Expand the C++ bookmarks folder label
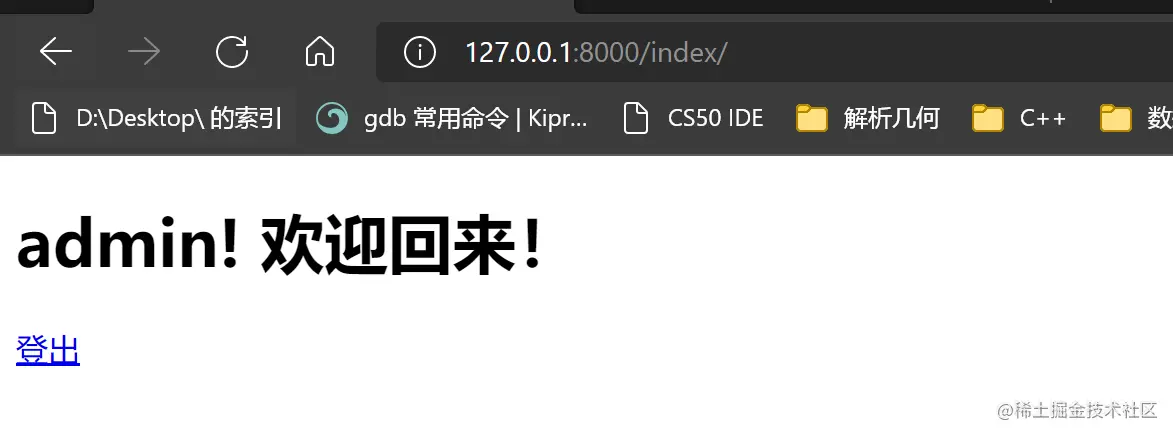Screen dimensions: 1173x436 tap(1043, 118)
